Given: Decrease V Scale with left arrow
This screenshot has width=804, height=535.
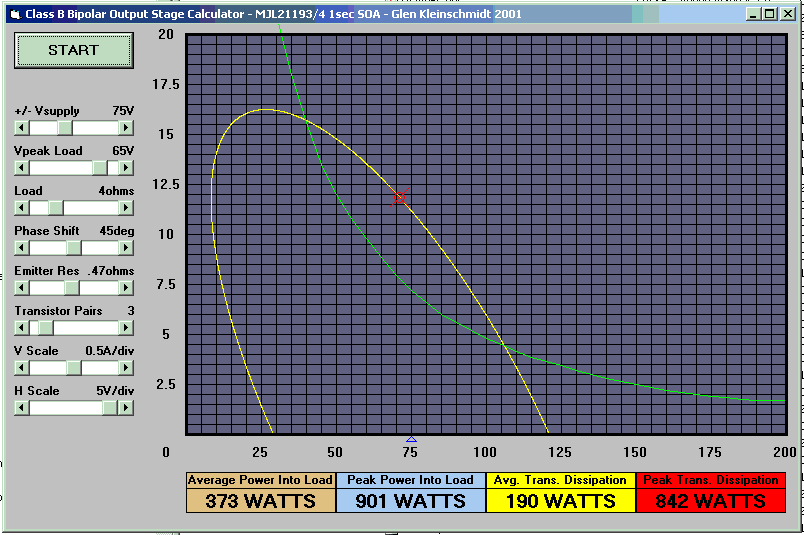Looking at the screenshot, I should coord(22,368).
